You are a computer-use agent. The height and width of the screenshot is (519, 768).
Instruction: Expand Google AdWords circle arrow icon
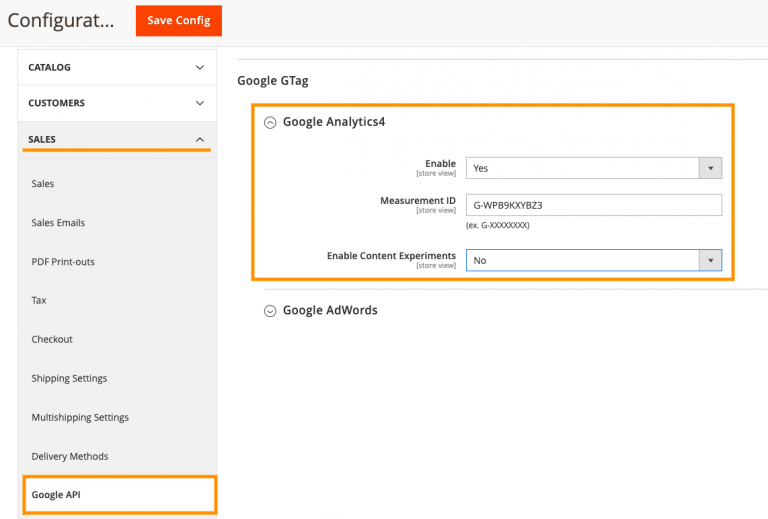tap(270, 311)
